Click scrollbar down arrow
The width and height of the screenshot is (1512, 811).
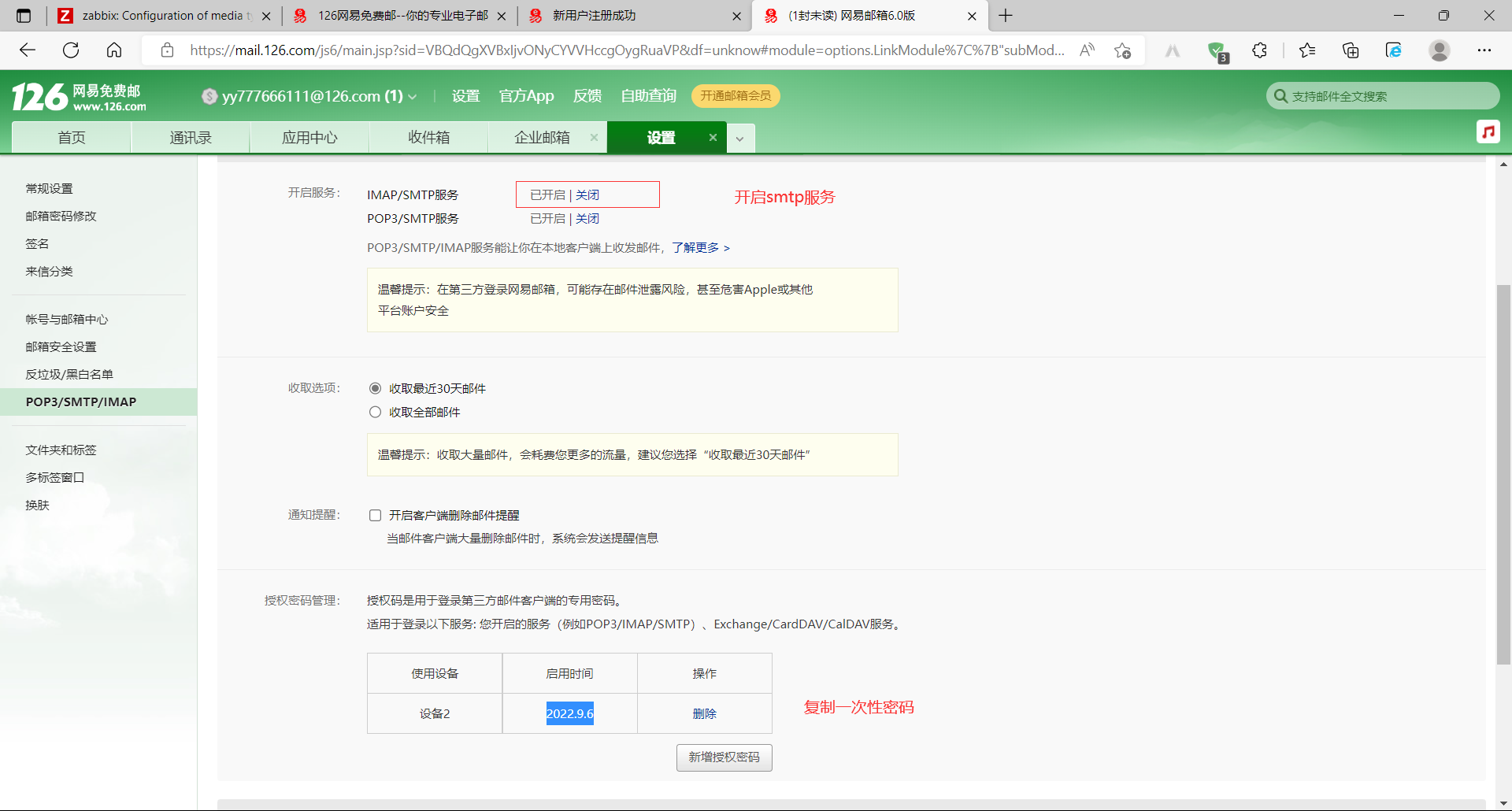1503,803
